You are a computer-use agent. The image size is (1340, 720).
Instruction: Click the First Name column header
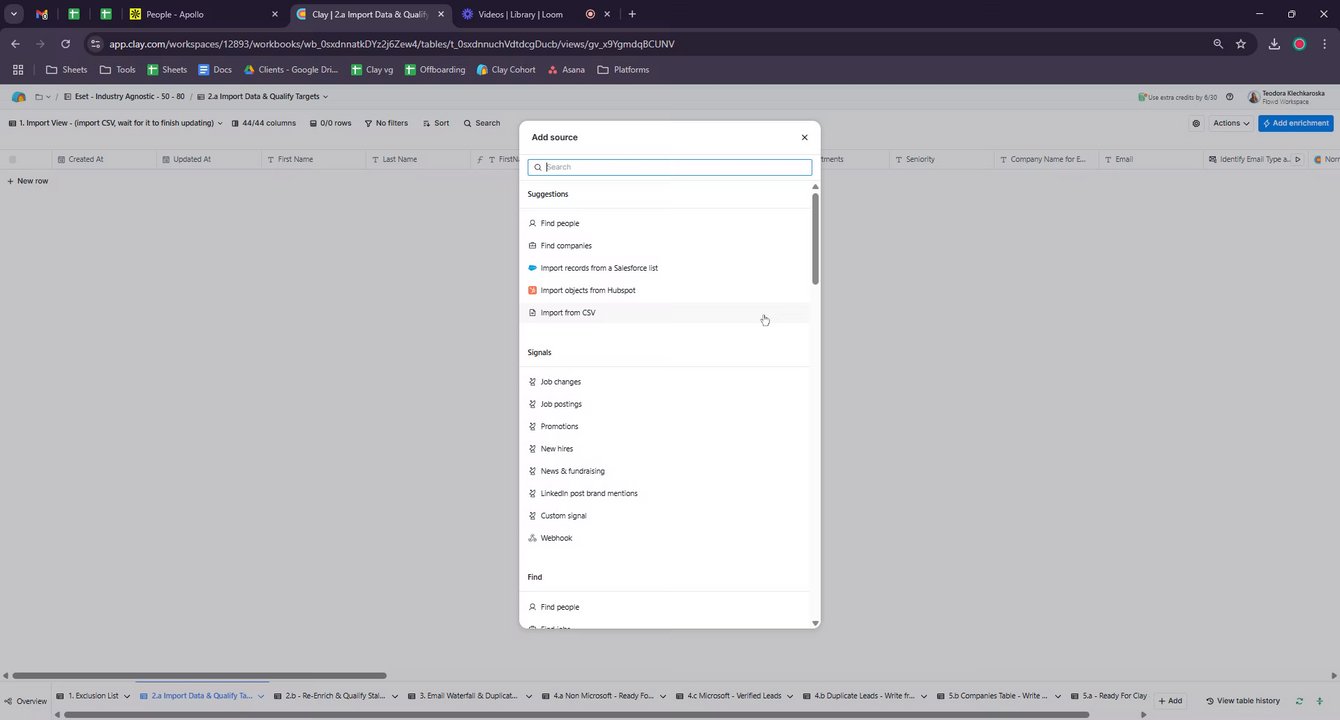[314, 159]
